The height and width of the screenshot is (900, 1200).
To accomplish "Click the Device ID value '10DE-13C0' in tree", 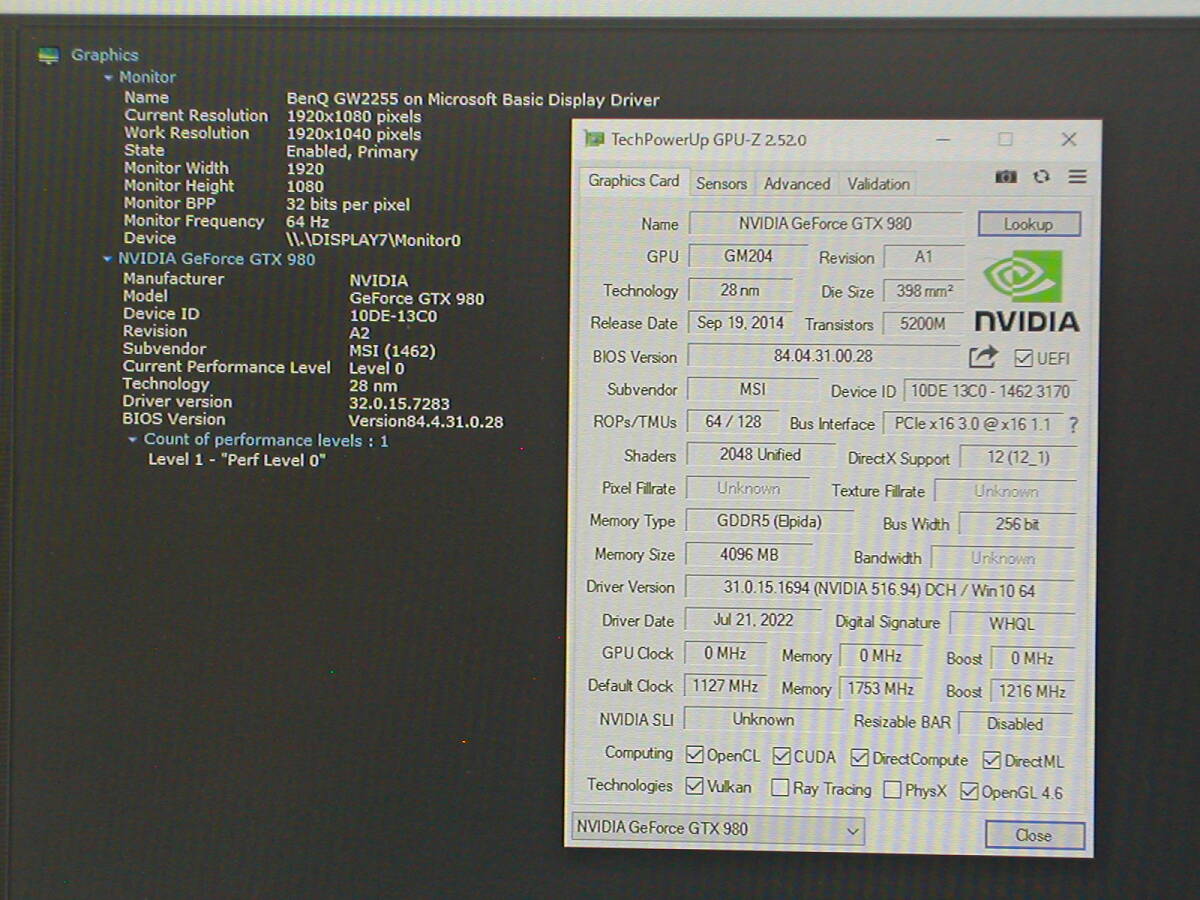I will coord(393,316).
